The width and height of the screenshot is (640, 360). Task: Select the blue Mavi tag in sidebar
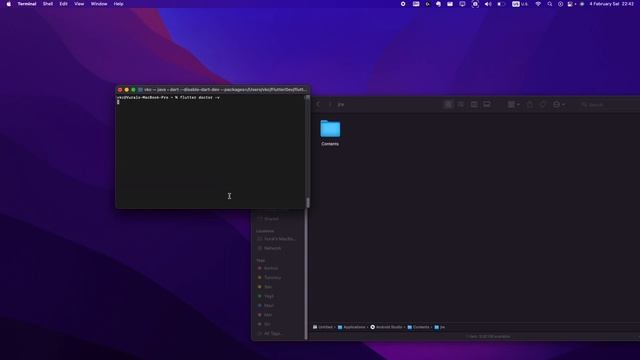[x=266, y=305]
